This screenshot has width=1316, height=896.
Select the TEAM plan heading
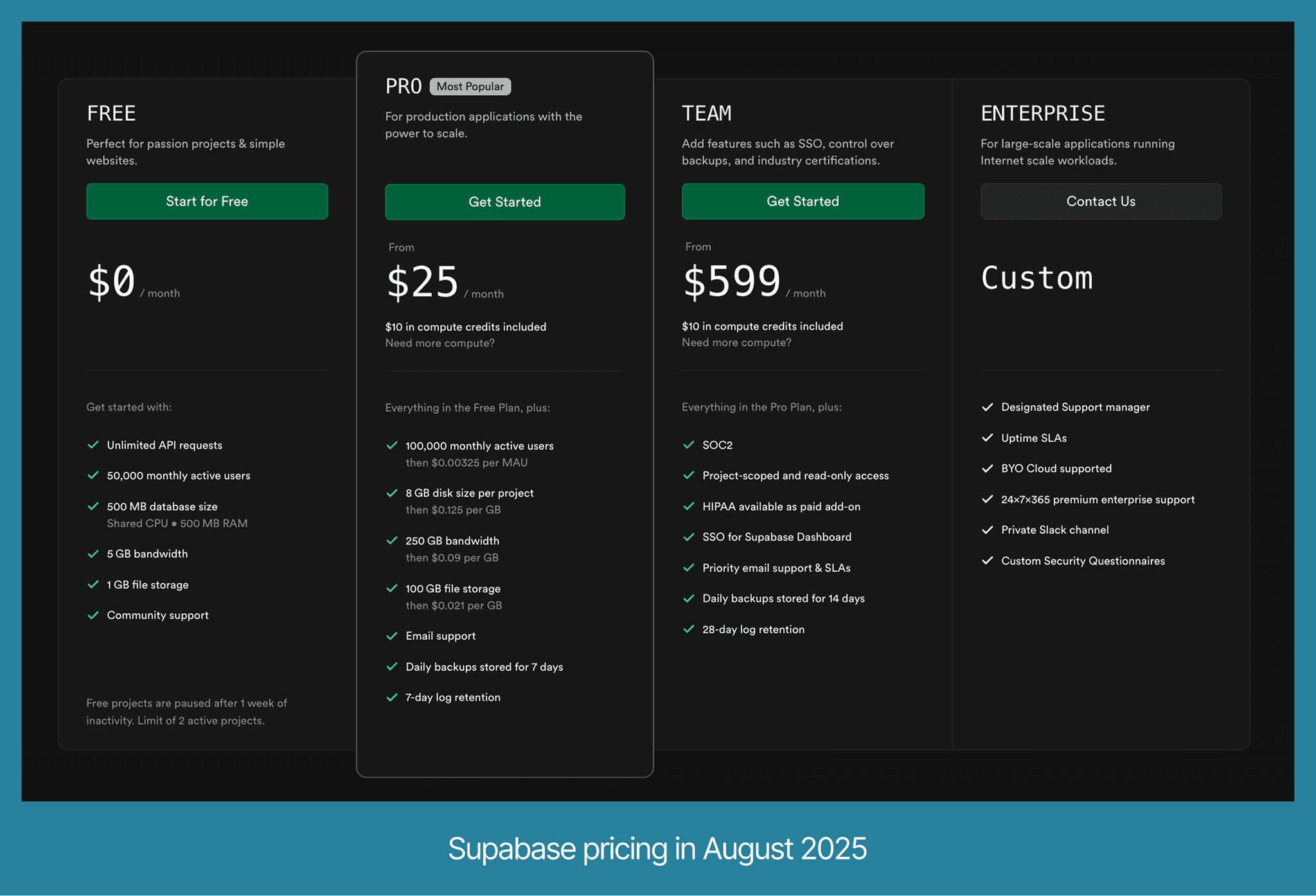coord(707,112)
